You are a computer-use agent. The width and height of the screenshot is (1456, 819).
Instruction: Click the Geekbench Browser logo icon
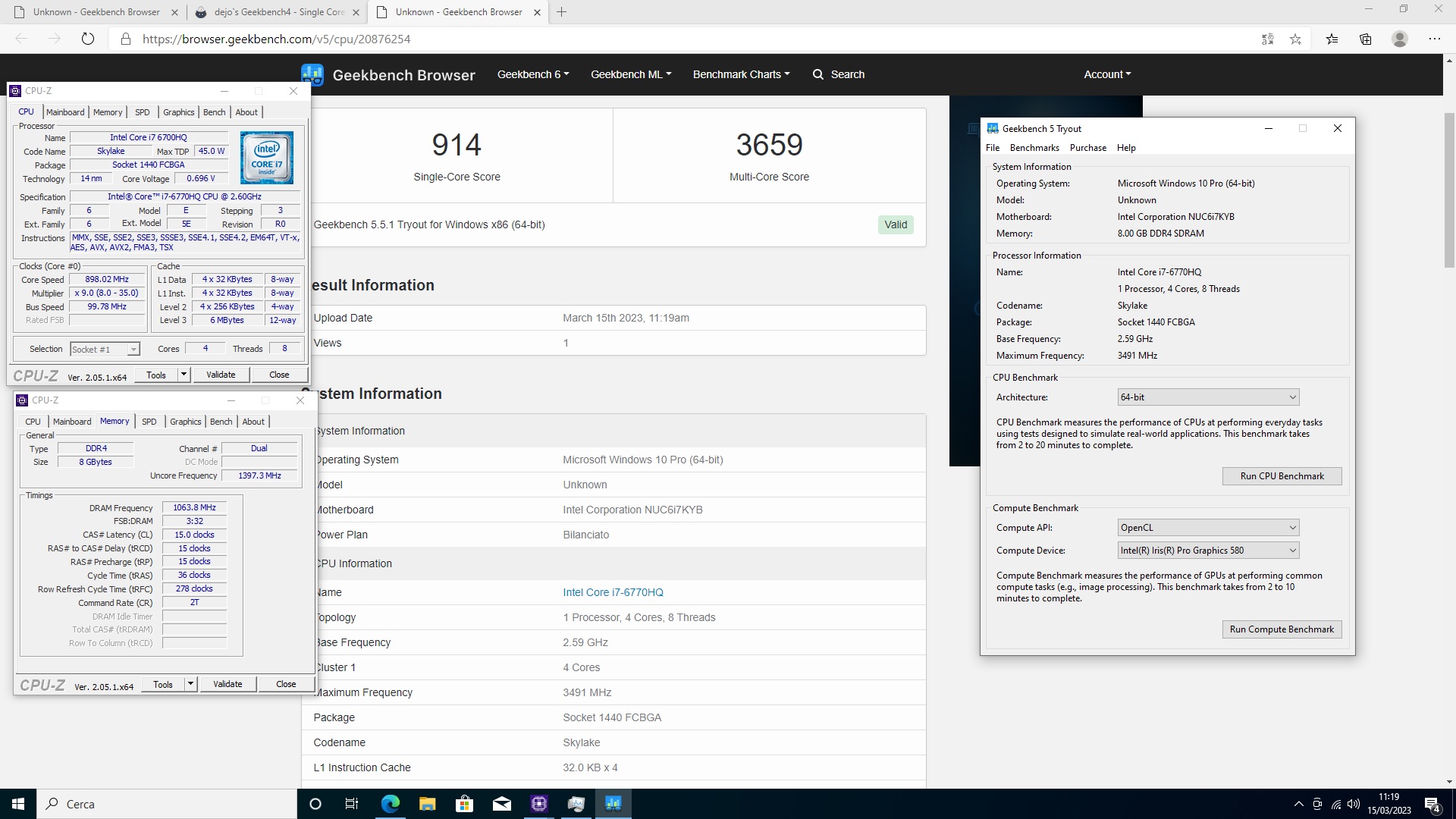tap(312, 74)
